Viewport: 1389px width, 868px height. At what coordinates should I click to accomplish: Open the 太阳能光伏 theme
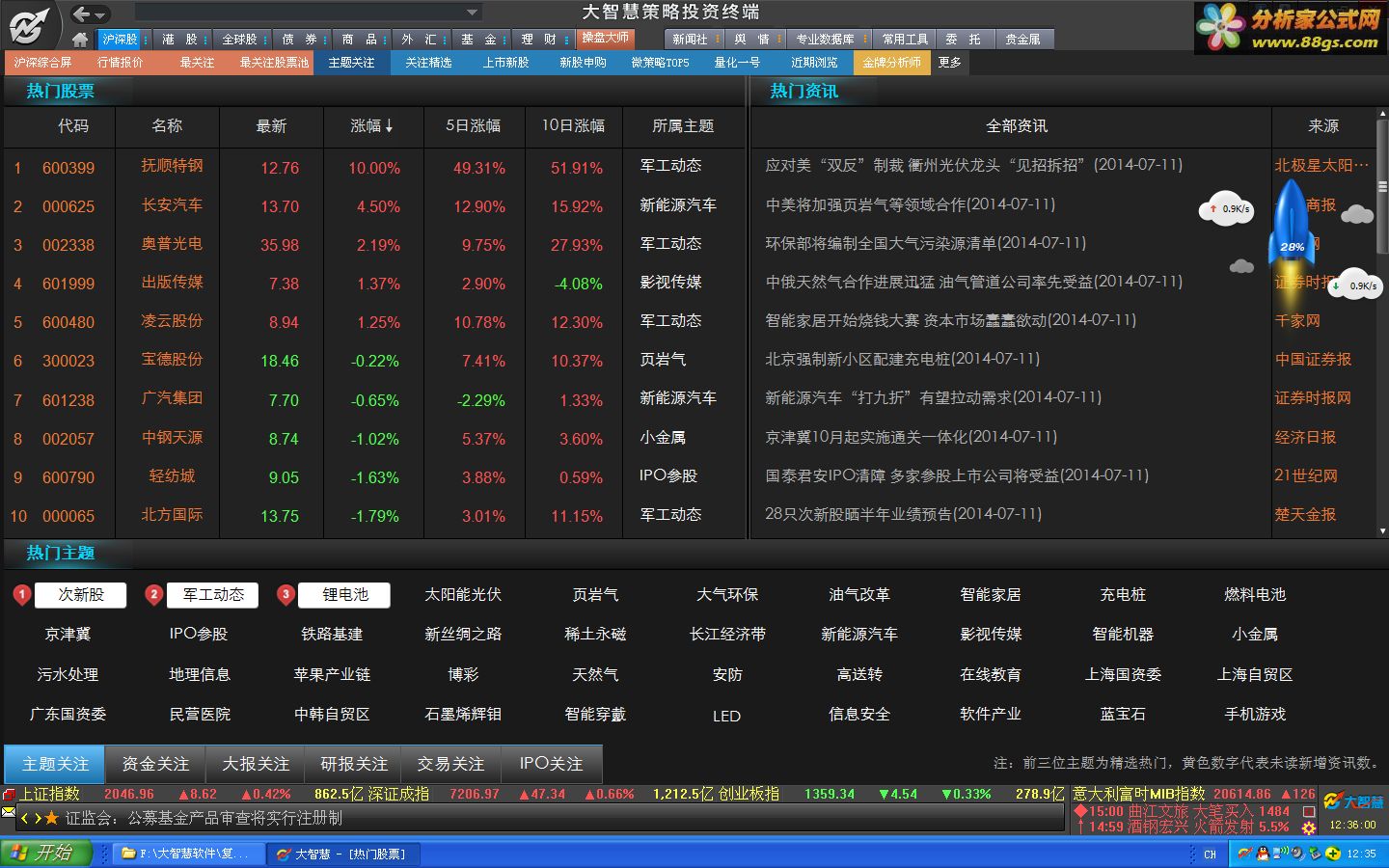point(463,595)
